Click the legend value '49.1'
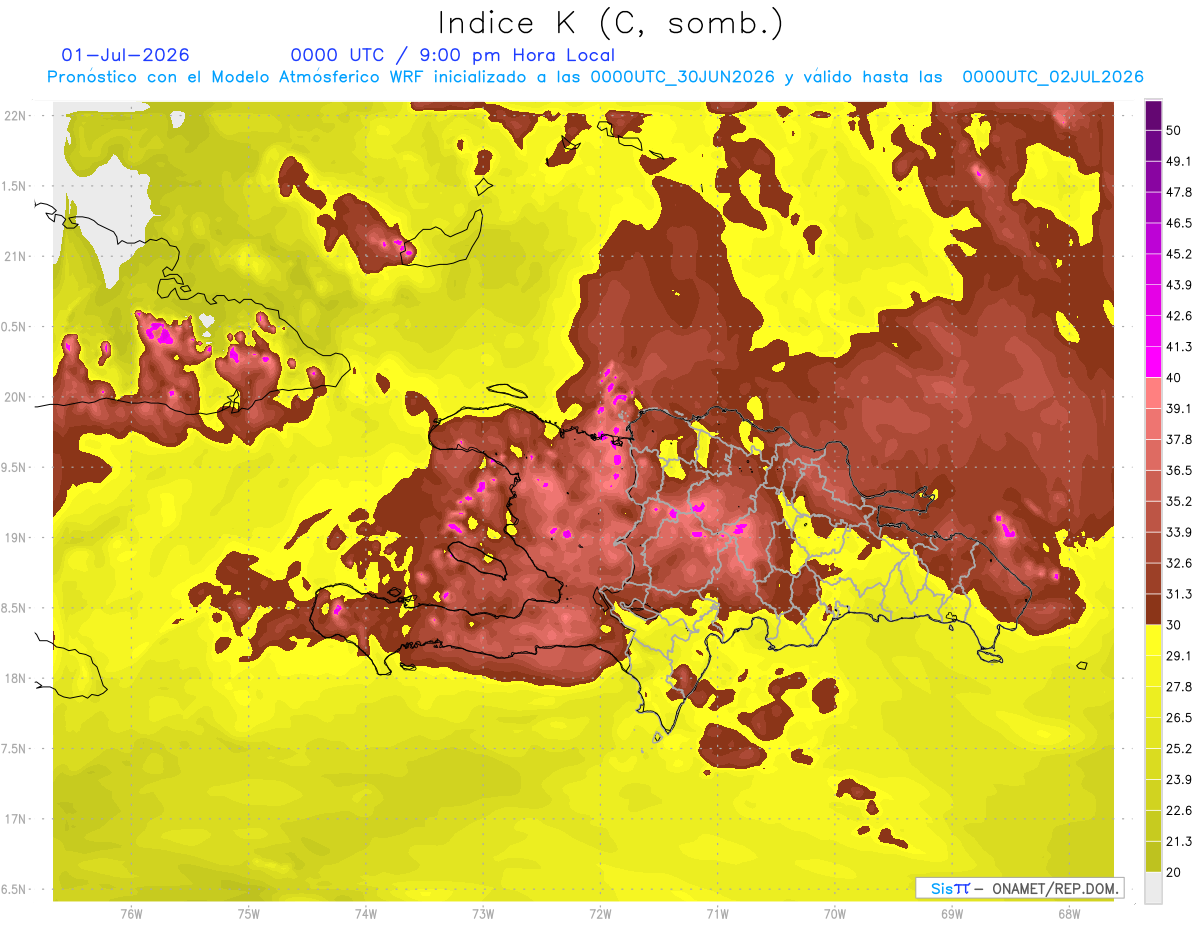This screenshot has height=927, width=1200. (1179, 161)
